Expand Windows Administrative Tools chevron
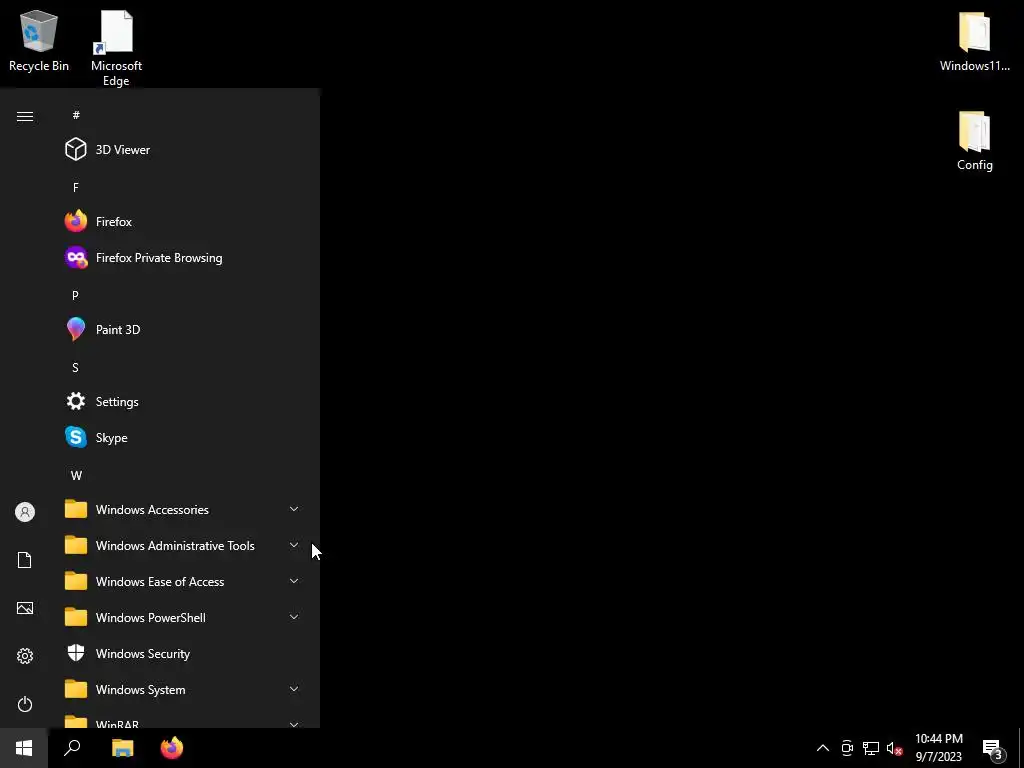1024x768 pixels. coord(294,545)
